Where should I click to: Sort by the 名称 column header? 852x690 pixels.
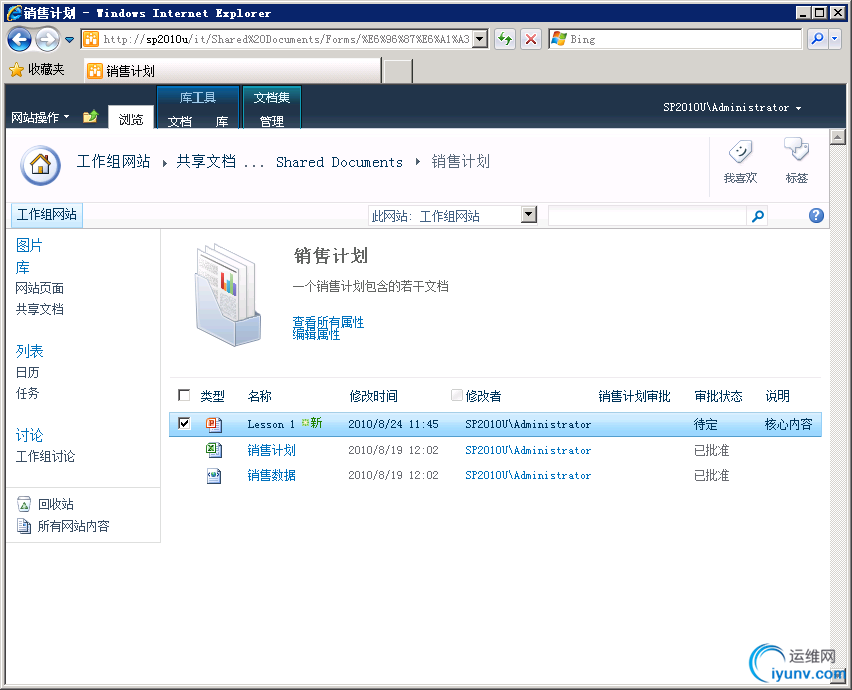click(259, 396)
